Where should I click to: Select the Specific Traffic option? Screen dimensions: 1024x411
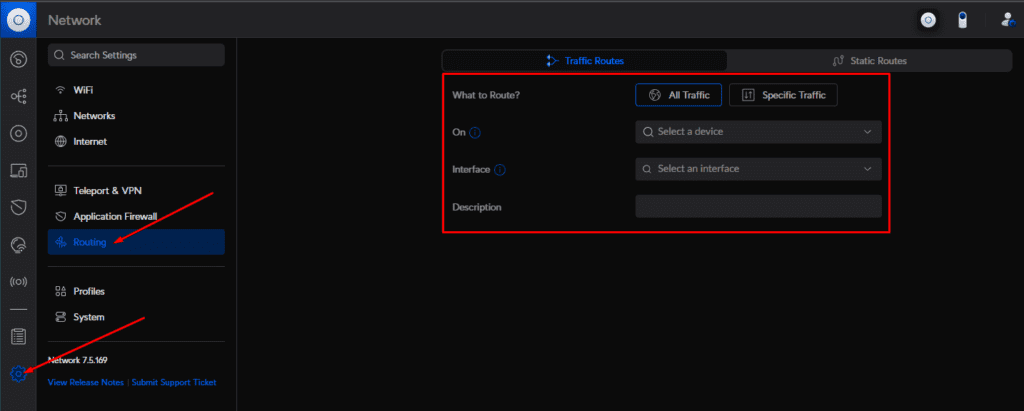click(x=783, y=95)
